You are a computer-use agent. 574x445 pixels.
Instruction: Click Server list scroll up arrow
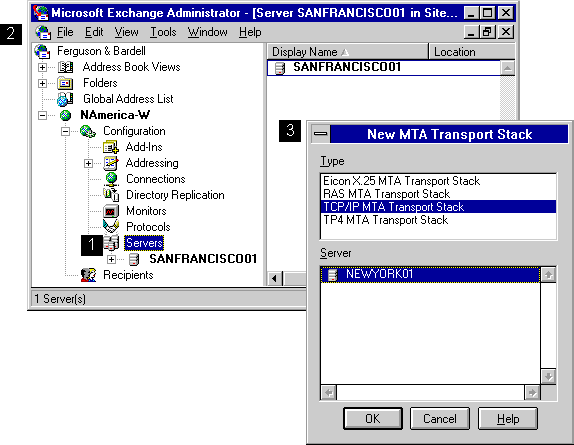click(x=548, y=274)
